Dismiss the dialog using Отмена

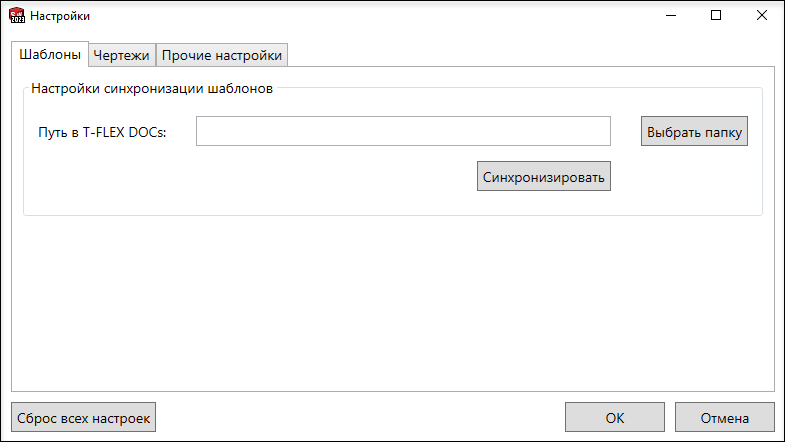tap(724, 417)
